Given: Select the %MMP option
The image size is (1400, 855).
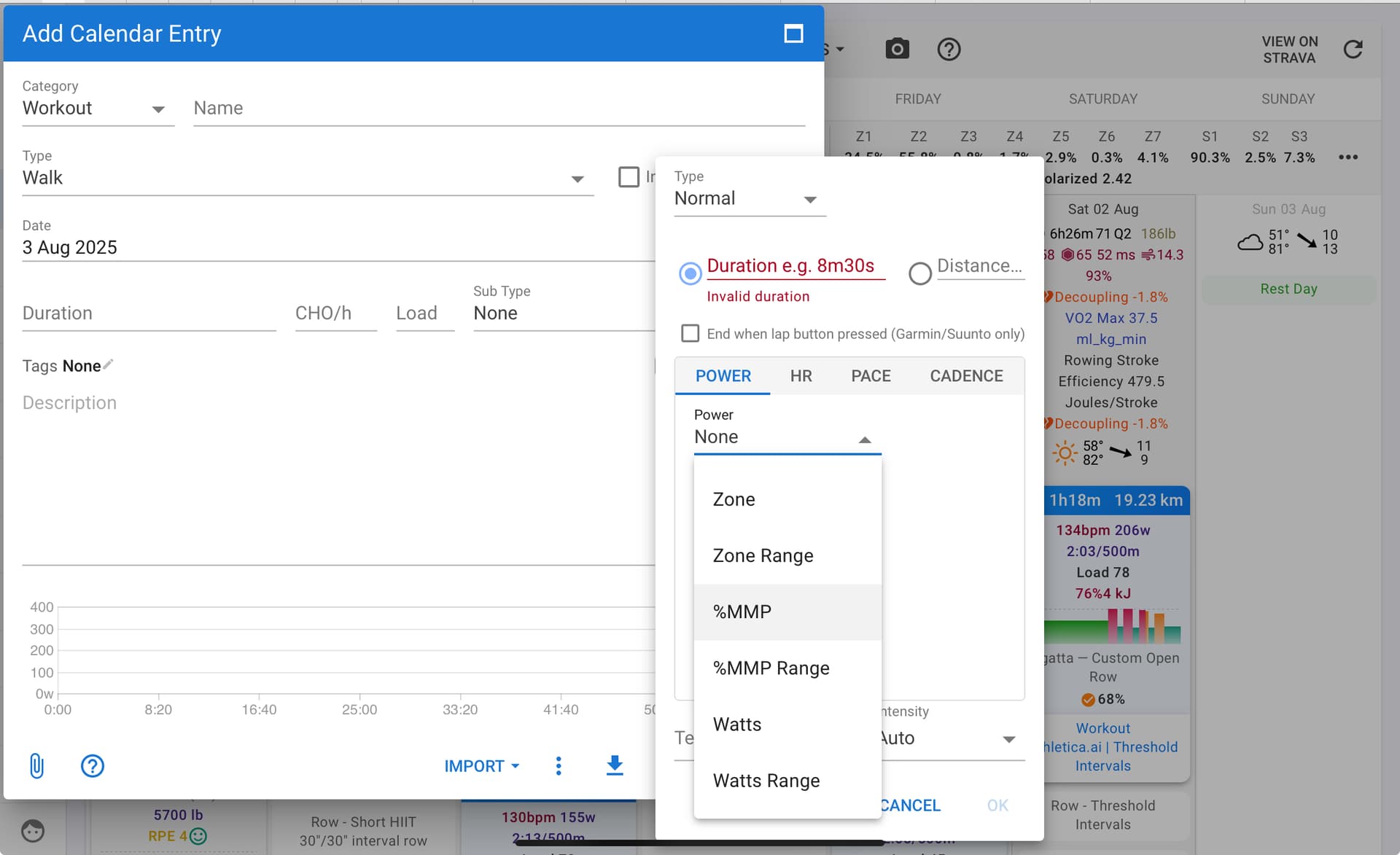Looking at the screenshot, I should (787, 612).
